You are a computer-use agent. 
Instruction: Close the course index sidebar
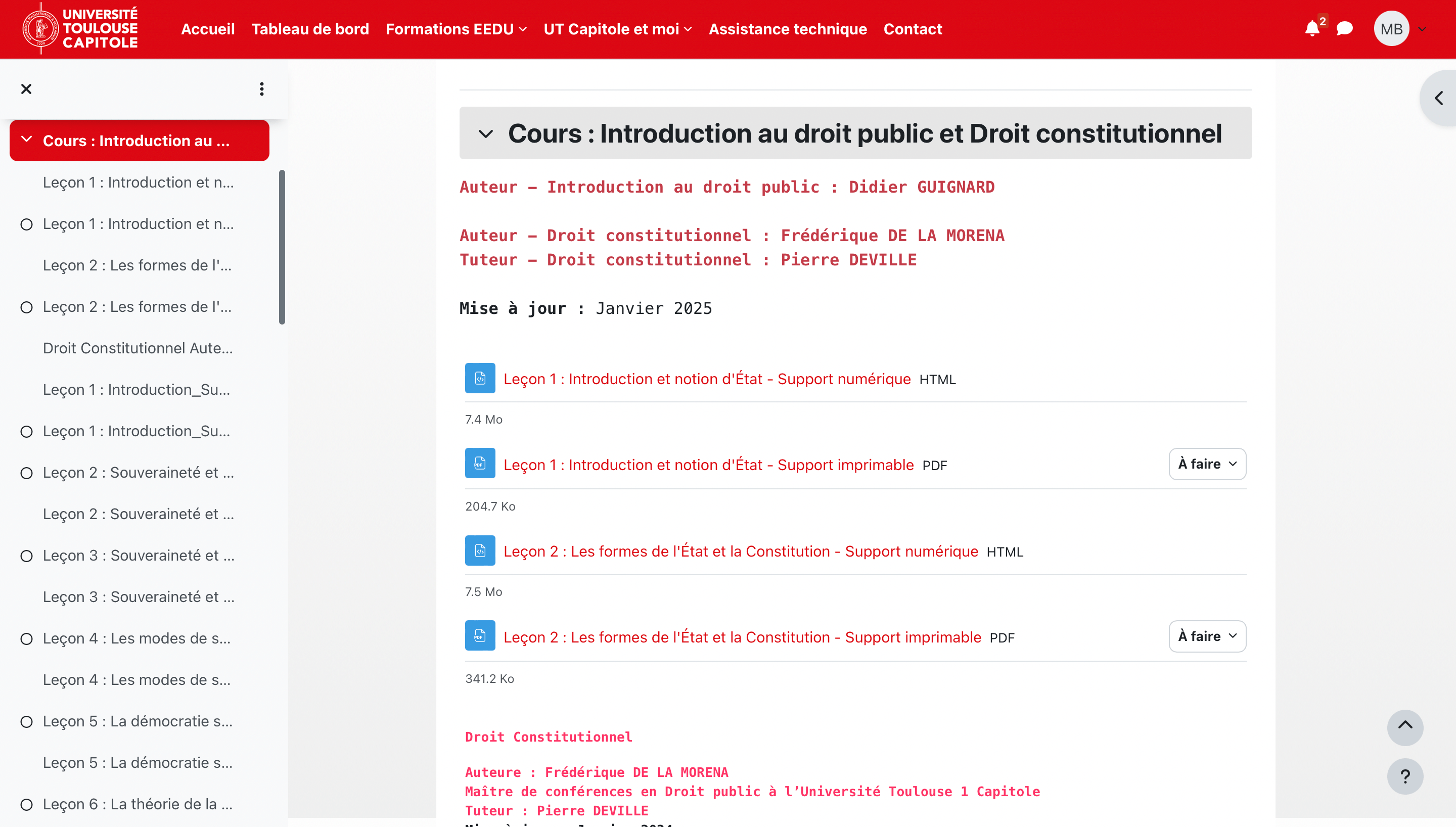(26, 89)
